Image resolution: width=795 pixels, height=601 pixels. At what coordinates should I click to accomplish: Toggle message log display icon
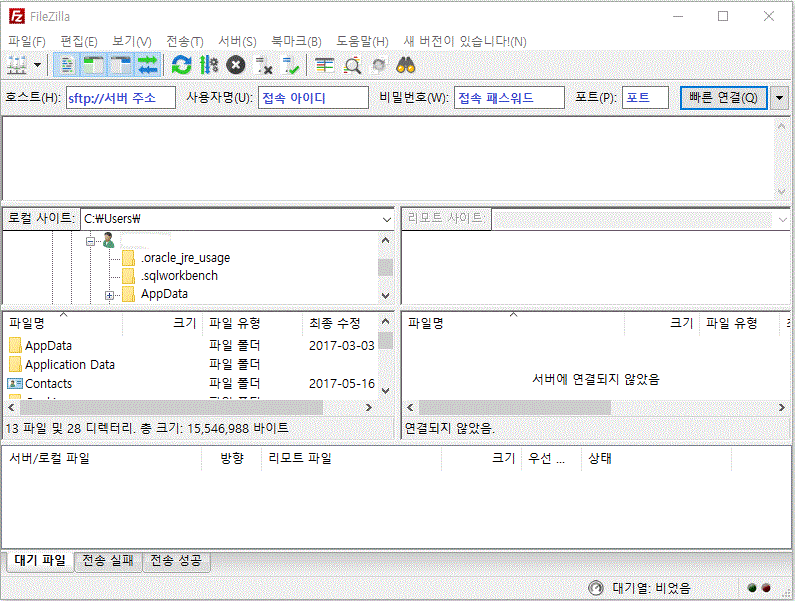[67, 66]
